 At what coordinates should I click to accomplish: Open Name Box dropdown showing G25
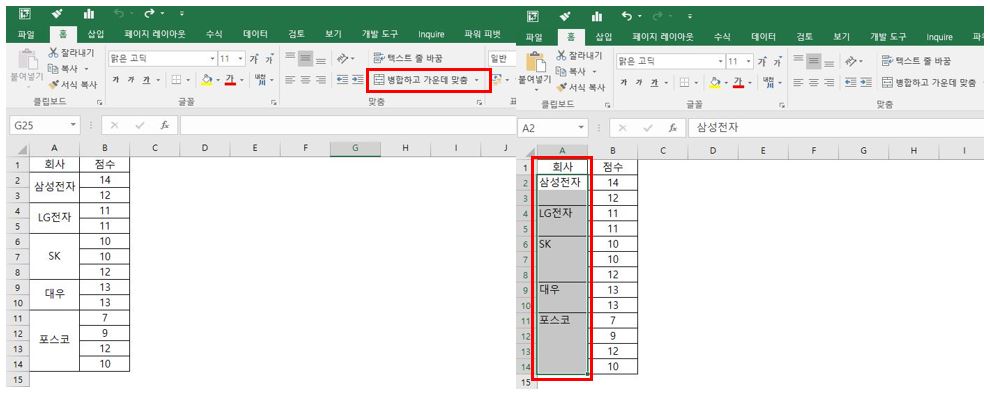[74, 126]
